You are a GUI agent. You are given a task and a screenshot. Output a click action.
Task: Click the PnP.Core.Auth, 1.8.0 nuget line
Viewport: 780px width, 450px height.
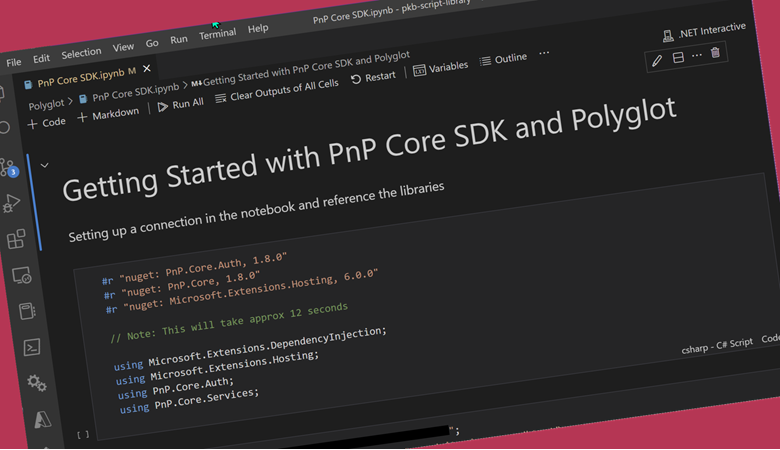tap(195, 269)
